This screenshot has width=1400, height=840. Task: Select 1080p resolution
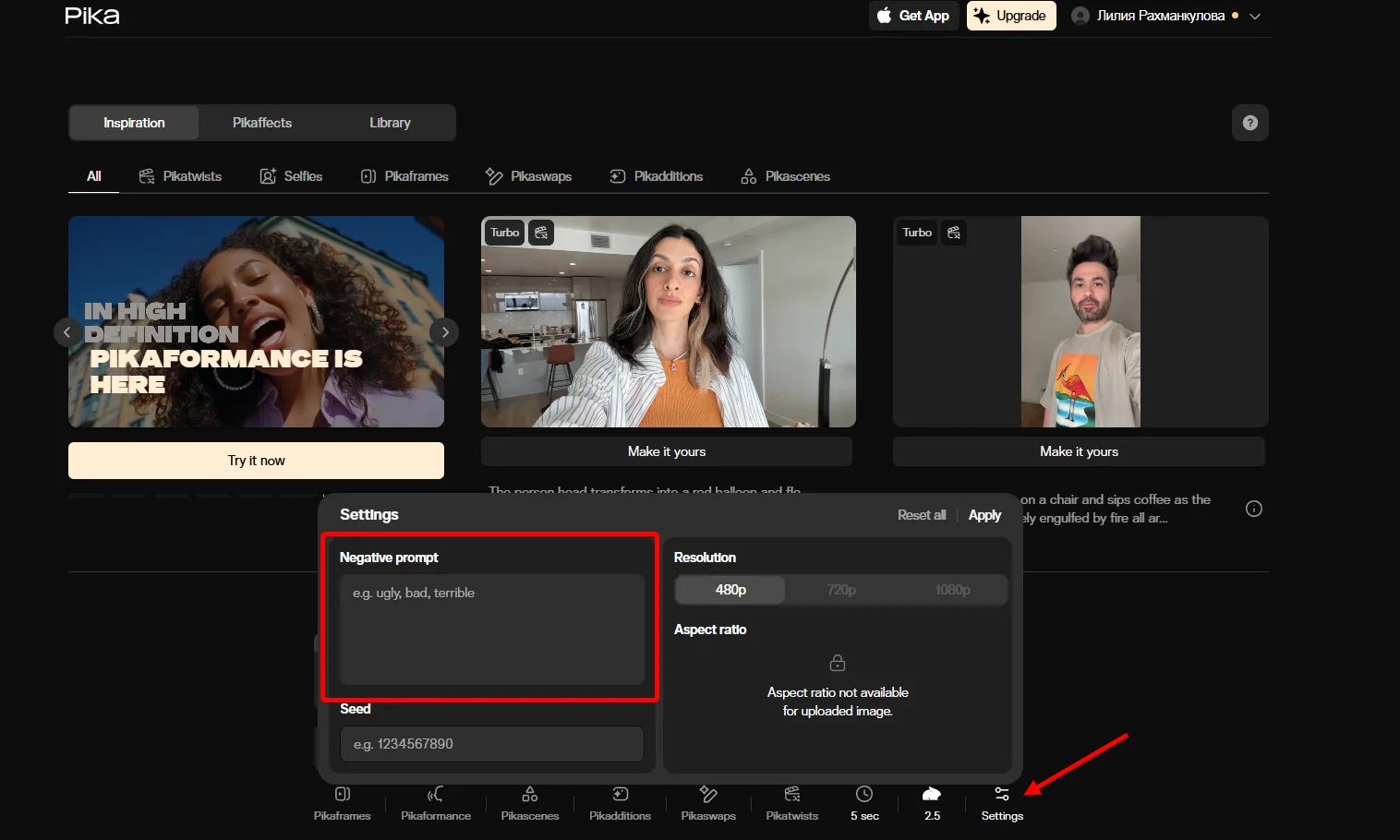[x=952, y=590]
